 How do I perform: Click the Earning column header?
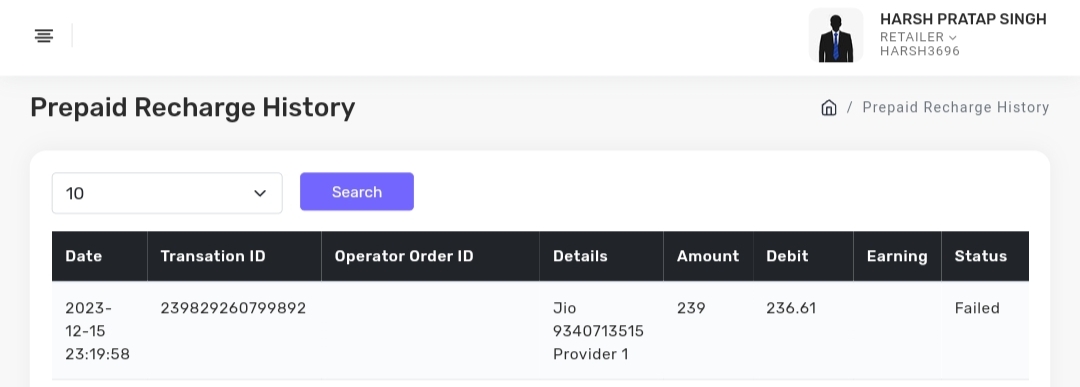897,256
